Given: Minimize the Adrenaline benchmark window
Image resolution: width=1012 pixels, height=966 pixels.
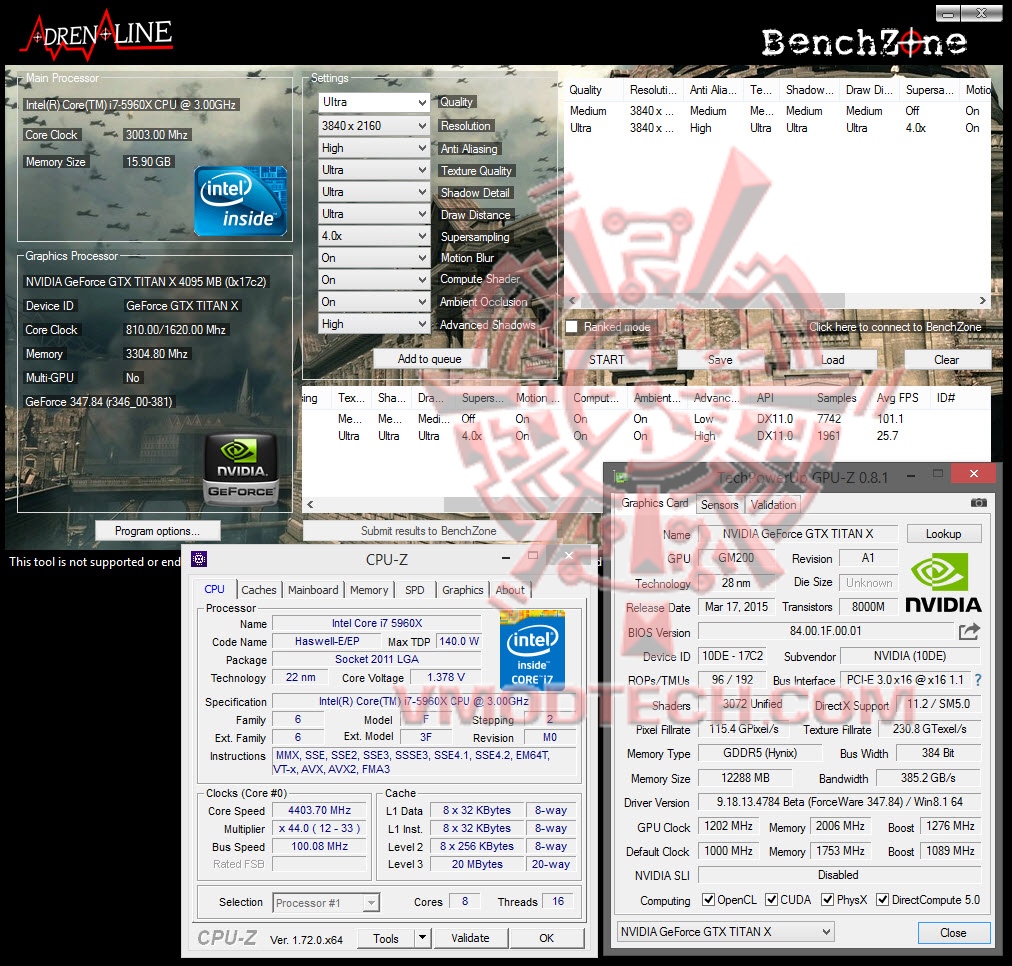Looking at the screenshot, I should click(x=947, y=13).
